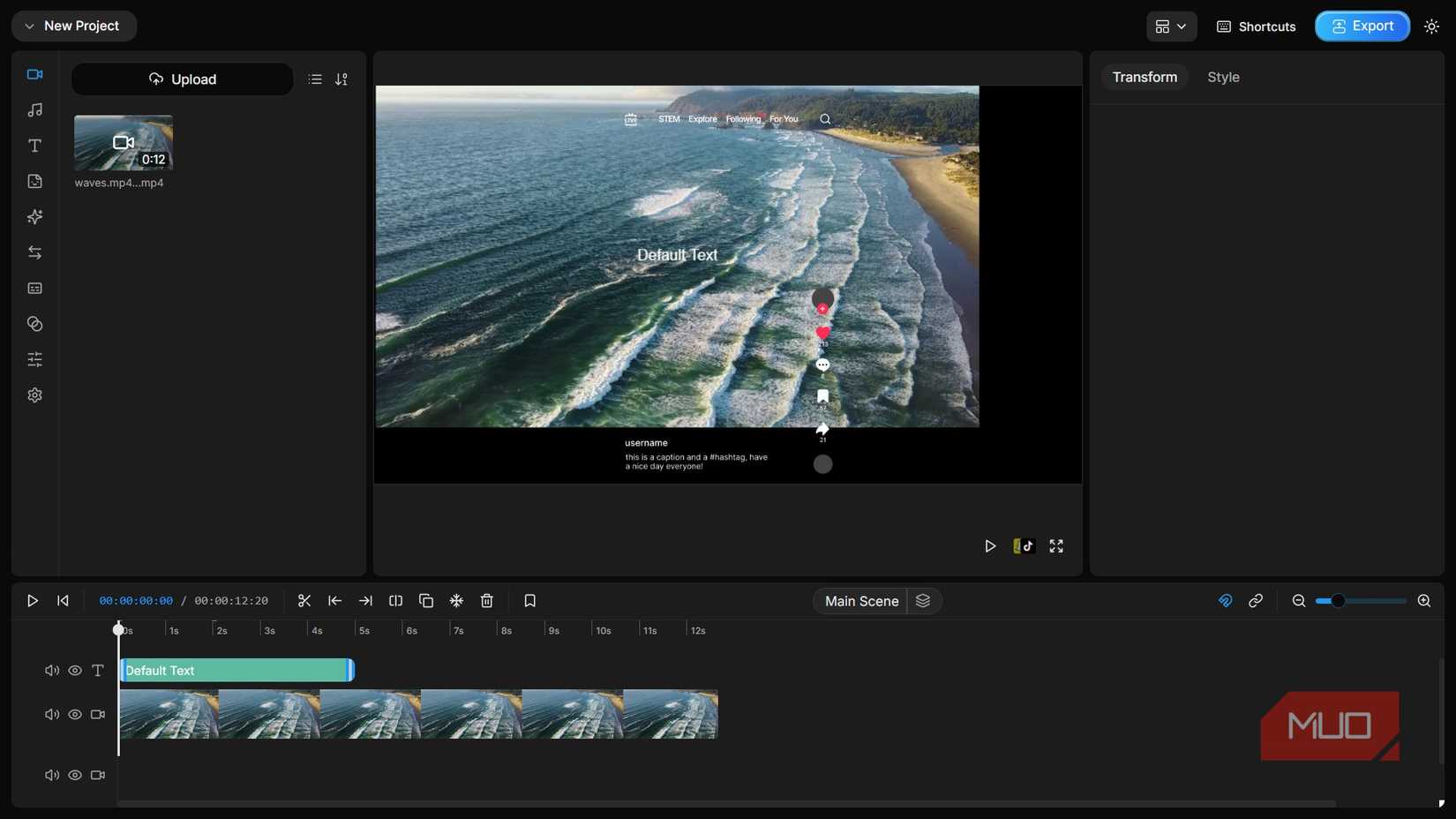1456x819 pixels.
Task: Switch to the Style tab
Action: pyautogui.click(x=1223, y=77)
